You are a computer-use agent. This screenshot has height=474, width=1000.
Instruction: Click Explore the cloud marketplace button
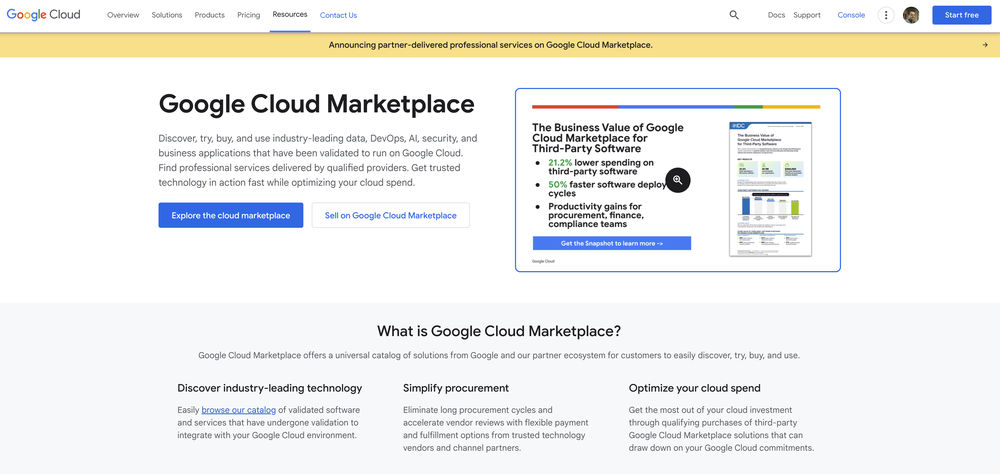[x=231, y=216]
